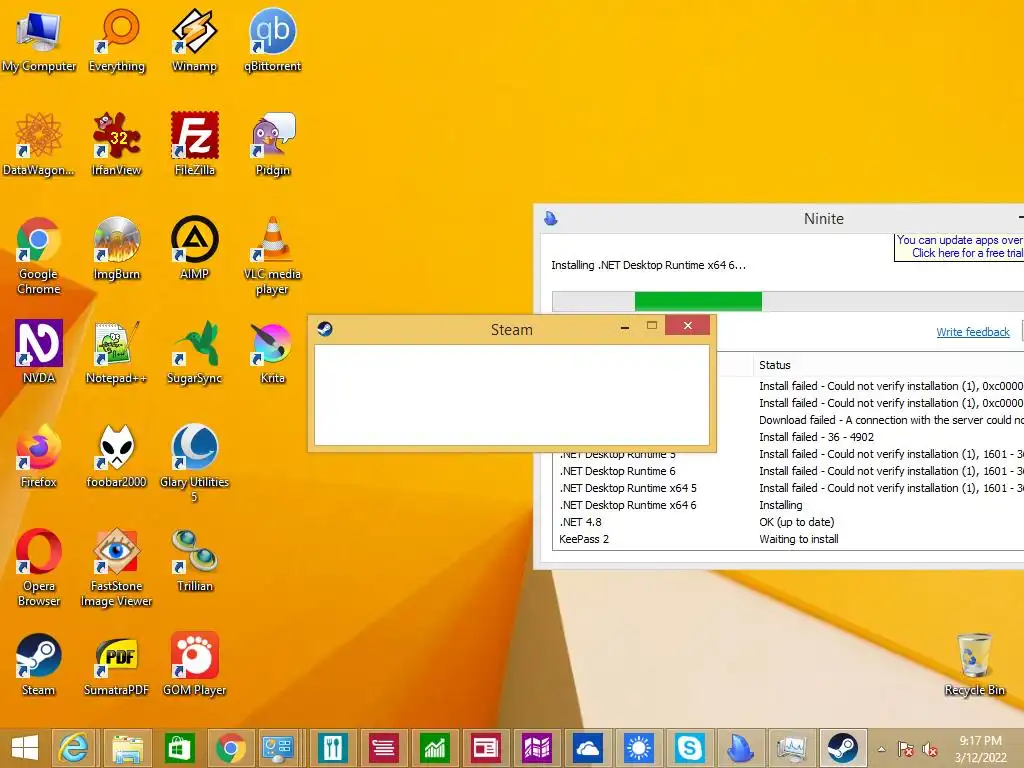
Task: Launch SumatraPDF from the desktop
Action: point(116,664)
